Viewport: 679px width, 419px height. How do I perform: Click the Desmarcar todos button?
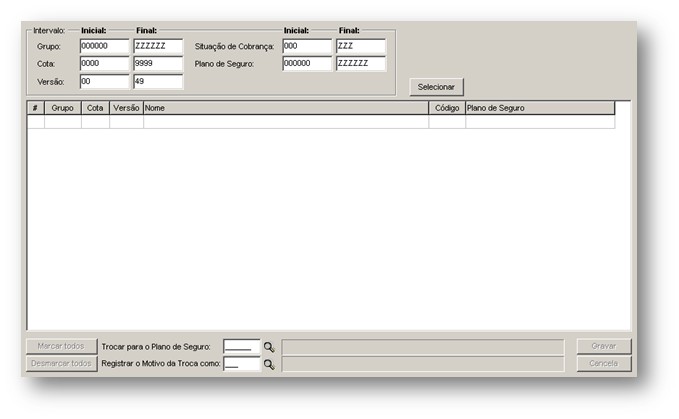pyautogui.click(x=61, y=364)
